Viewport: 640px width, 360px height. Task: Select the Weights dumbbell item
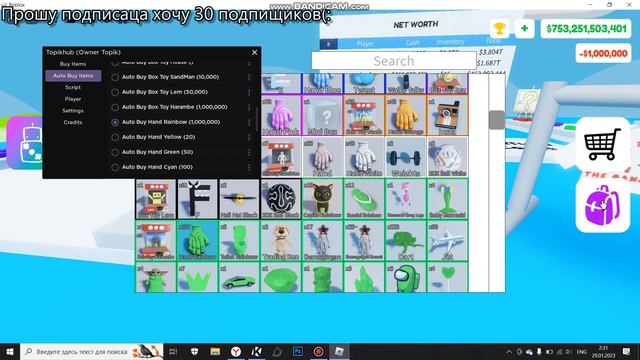point(405,158)
